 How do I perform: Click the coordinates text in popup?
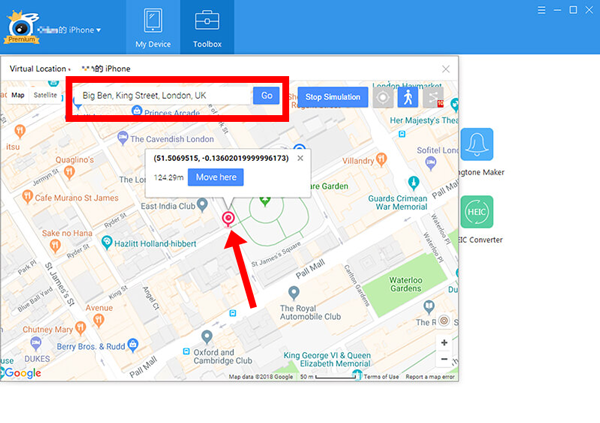221,158
